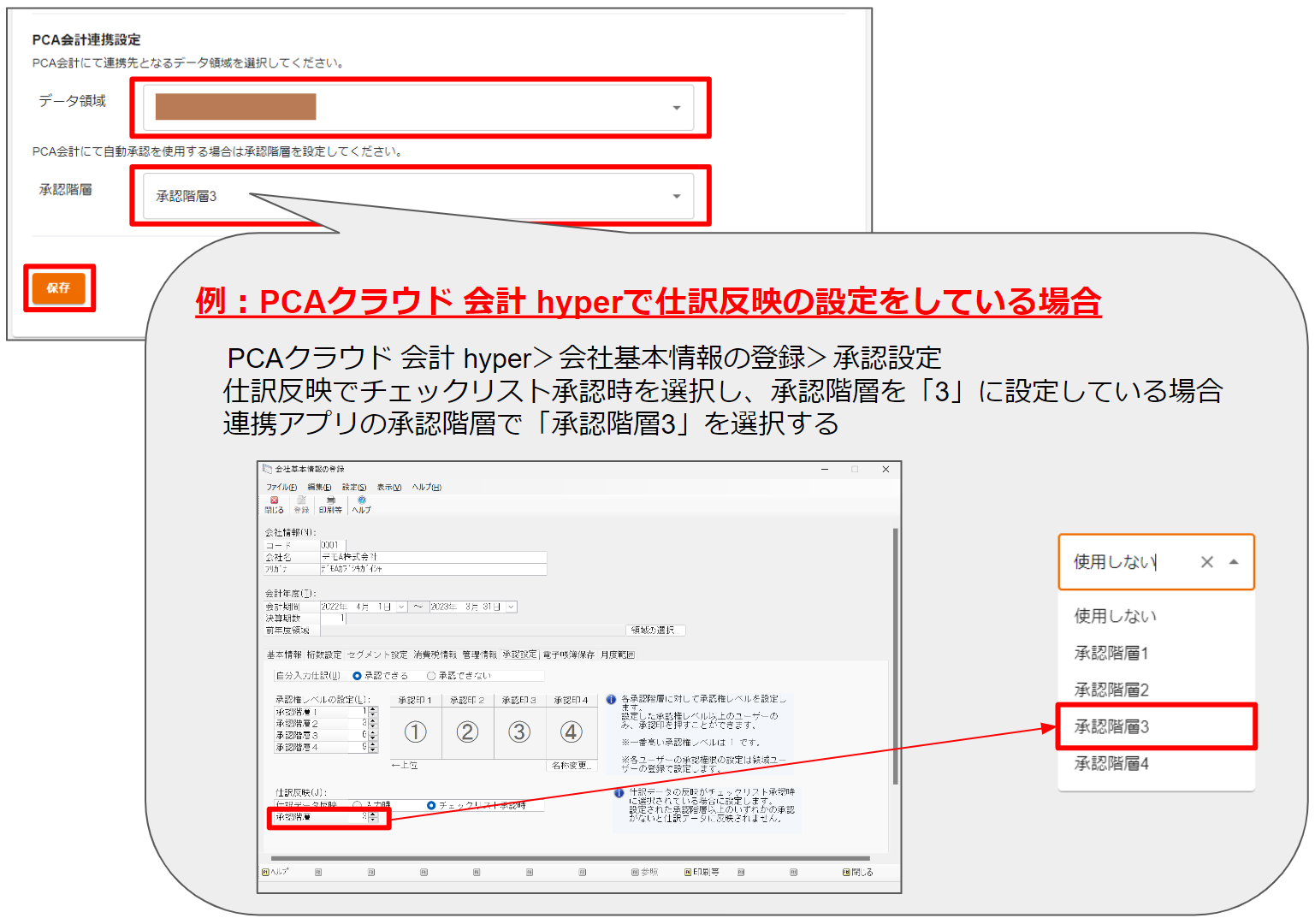Select 承認階層2 option in list
Viewport: 1315px width, 924px height.
point(1156,690)
